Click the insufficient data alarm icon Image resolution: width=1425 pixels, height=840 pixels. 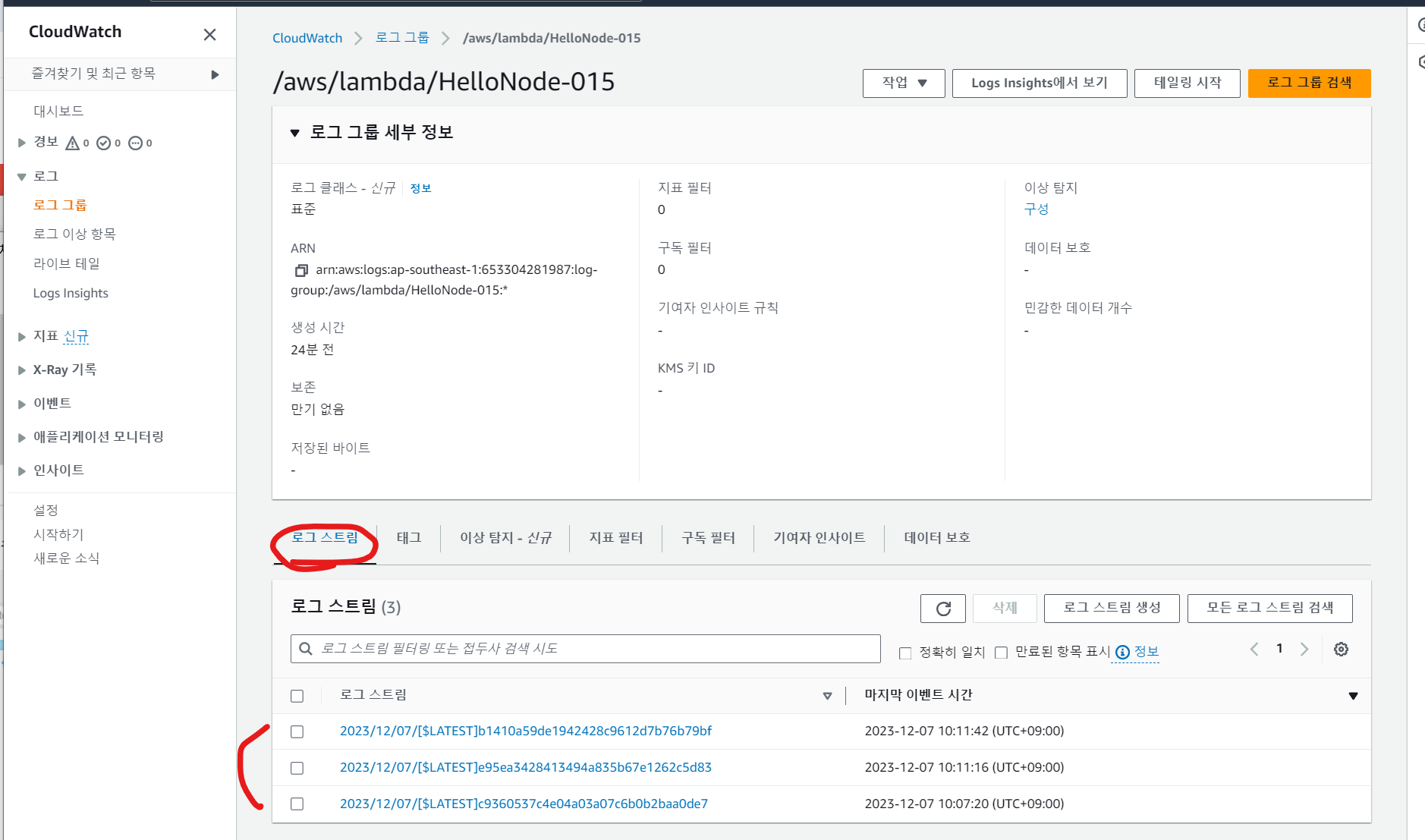[135, 143]
